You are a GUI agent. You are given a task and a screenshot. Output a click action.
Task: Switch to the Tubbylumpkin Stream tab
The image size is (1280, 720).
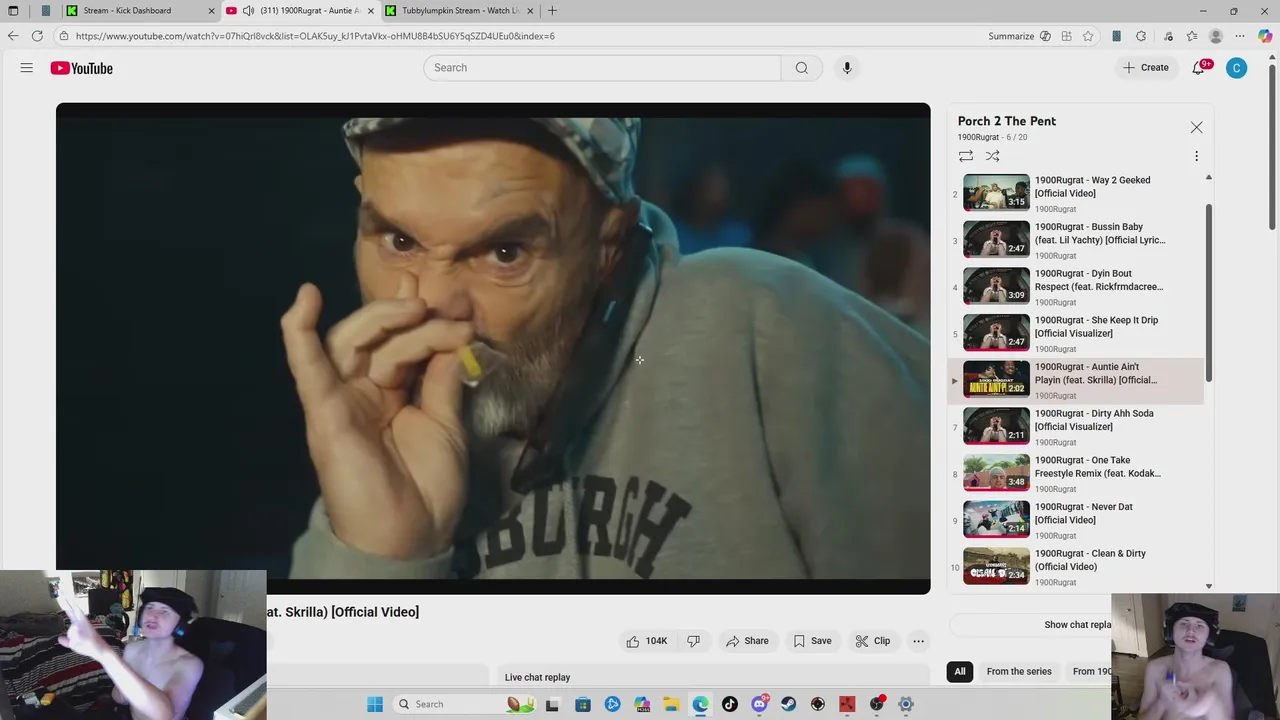pos(460,11)
